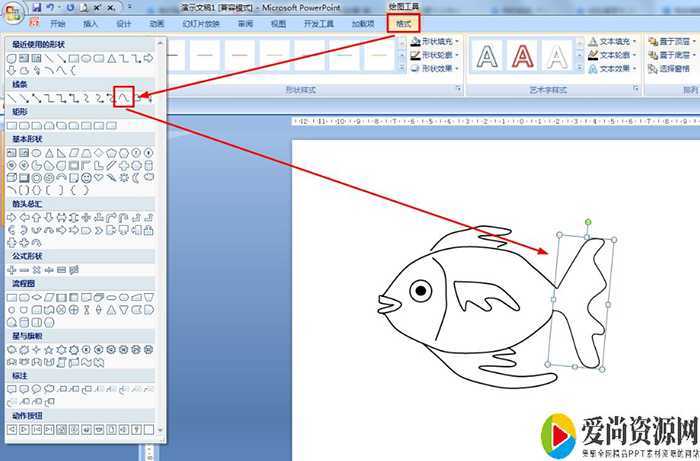700x461 pixels.
Task: Choose the right arrow in 箭头总汇
Action: point(12,216)
